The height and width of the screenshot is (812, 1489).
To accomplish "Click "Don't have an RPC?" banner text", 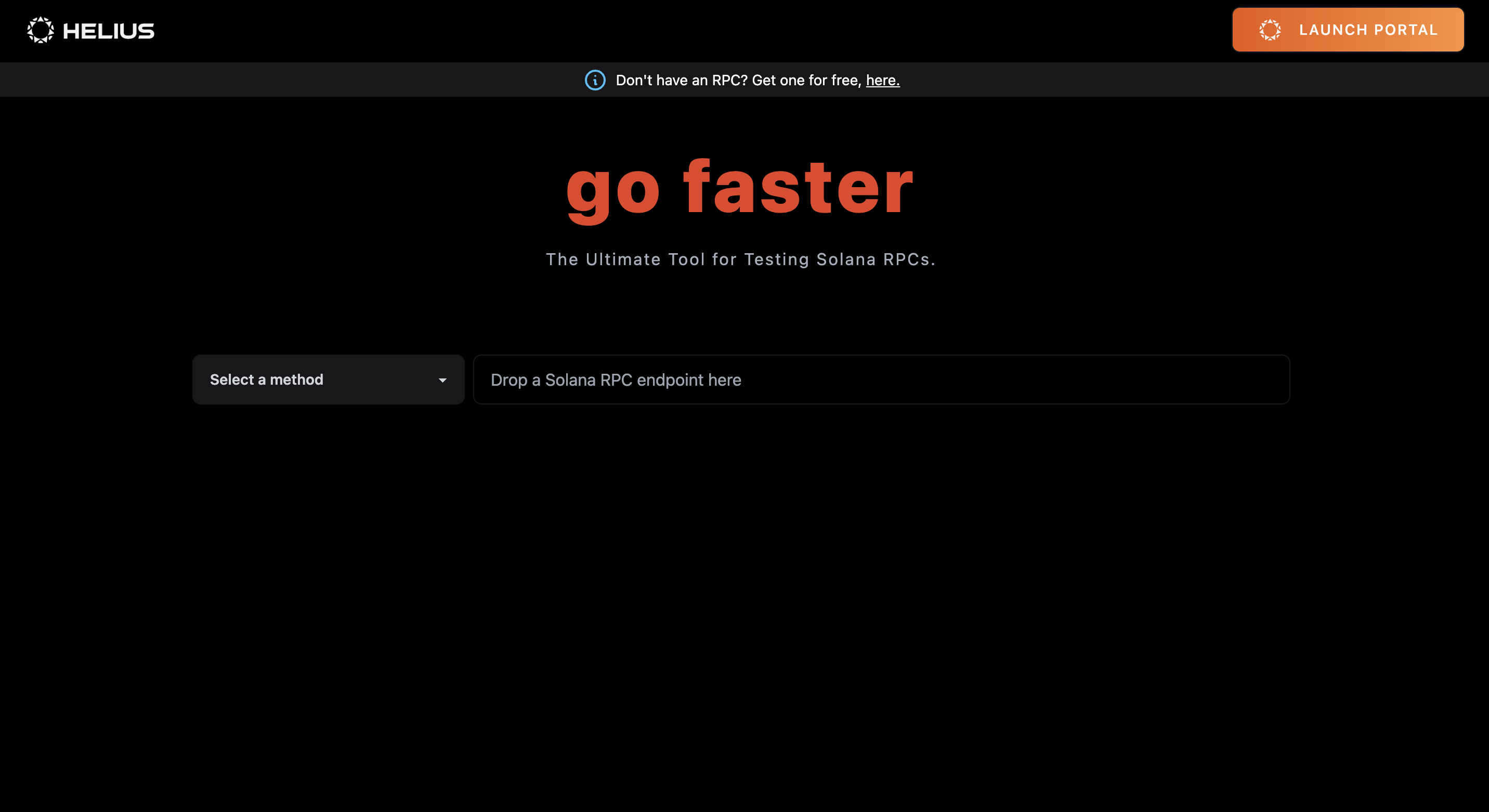I will tap(682, 81).
